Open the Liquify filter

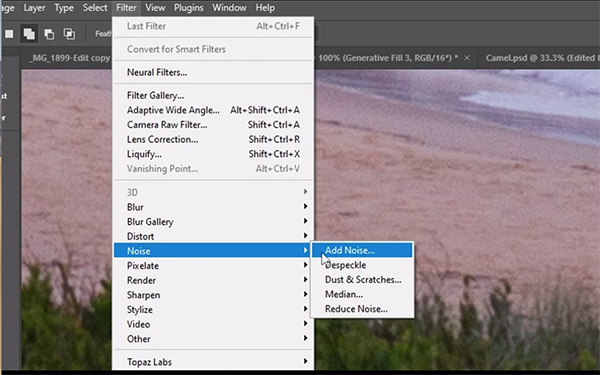click(213, 154)
